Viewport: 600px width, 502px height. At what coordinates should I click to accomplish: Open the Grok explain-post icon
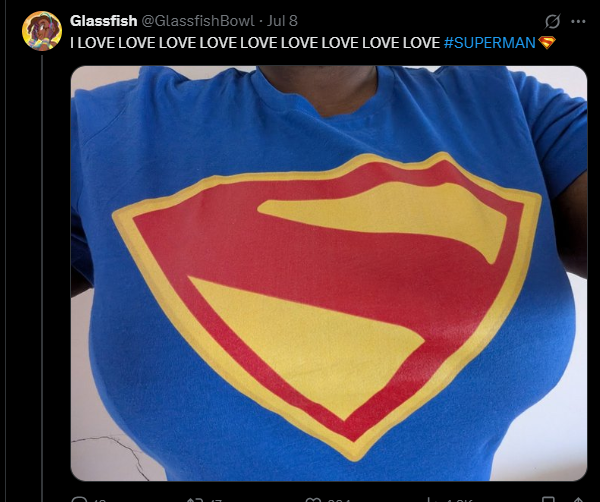point(552,21)
